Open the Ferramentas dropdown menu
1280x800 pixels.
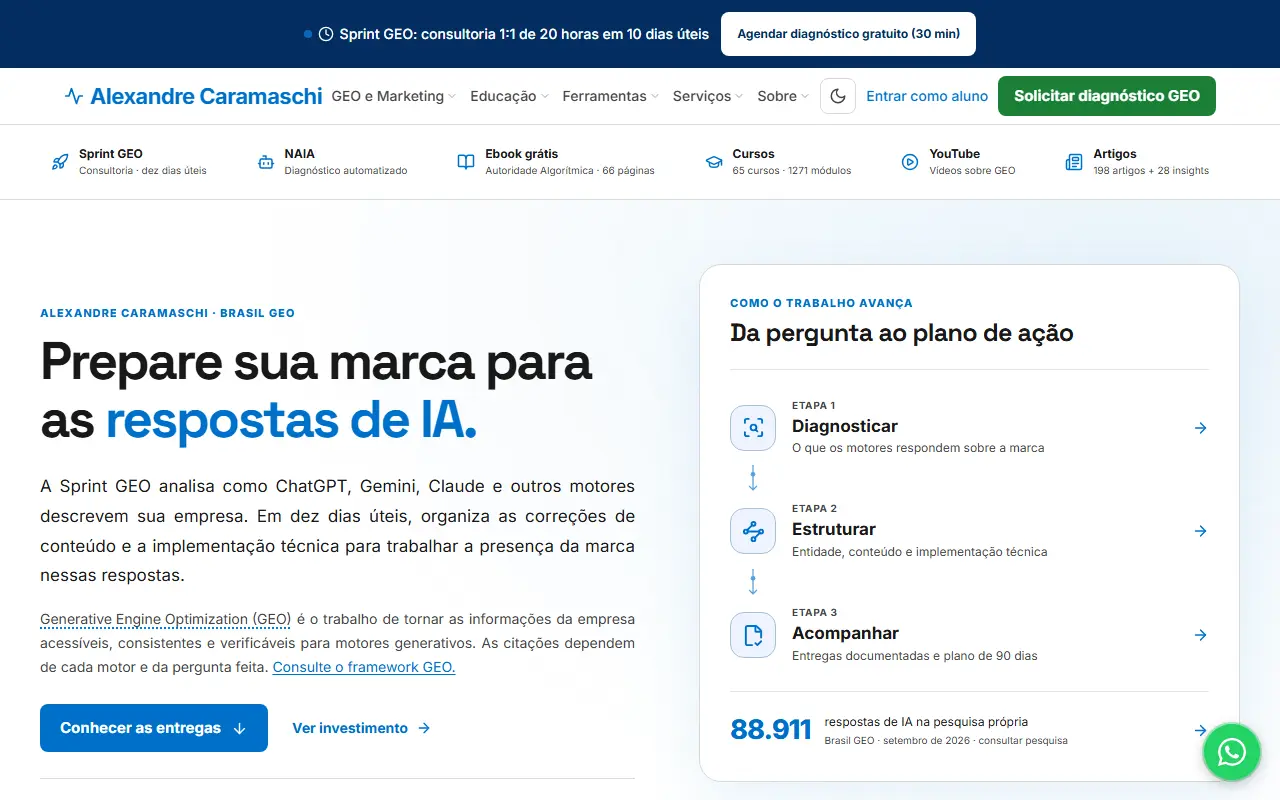[x=611, y=96]
